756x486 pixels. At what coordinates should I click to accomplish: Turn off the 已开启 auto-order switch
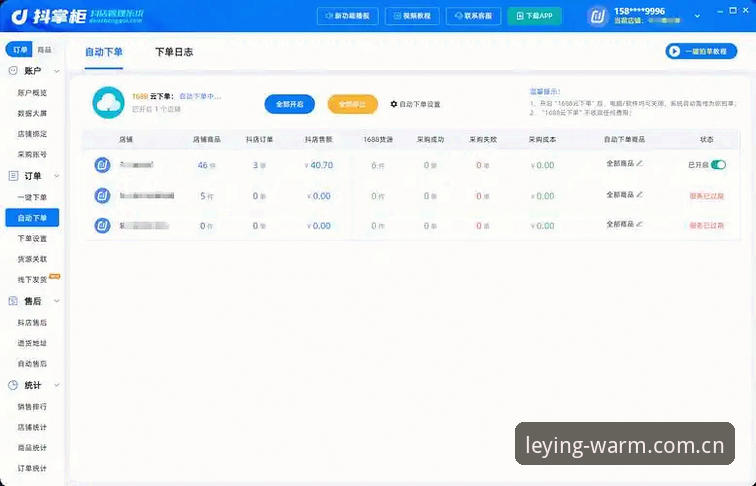pos(718,165)
